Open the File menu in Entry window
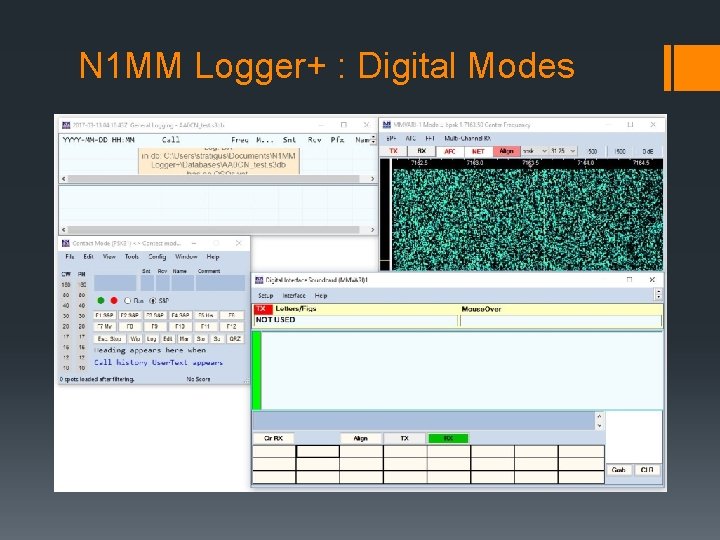 (70, 257)
